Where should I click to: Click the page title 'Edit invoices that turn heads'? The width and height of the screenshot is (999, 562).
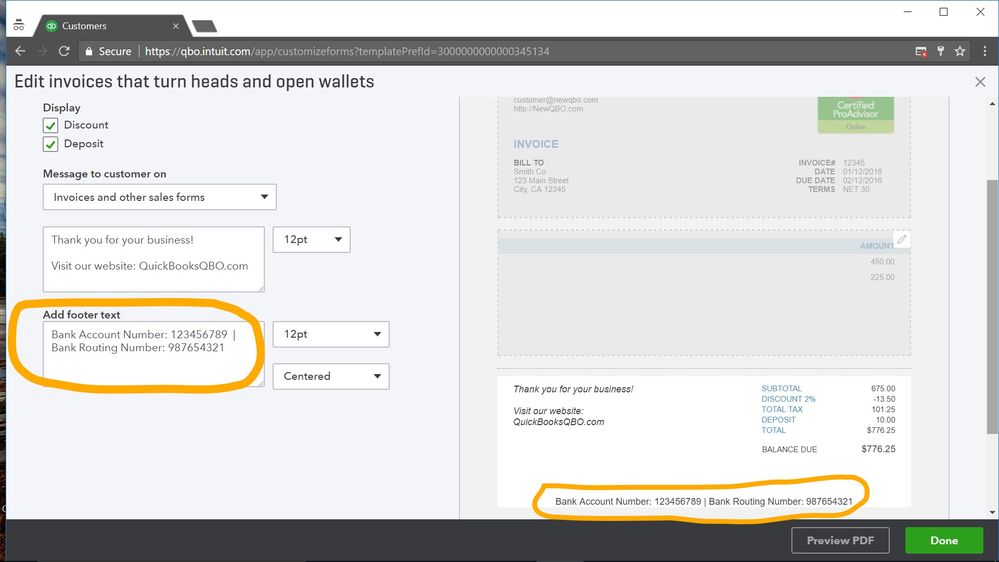(x=194, y=82)
